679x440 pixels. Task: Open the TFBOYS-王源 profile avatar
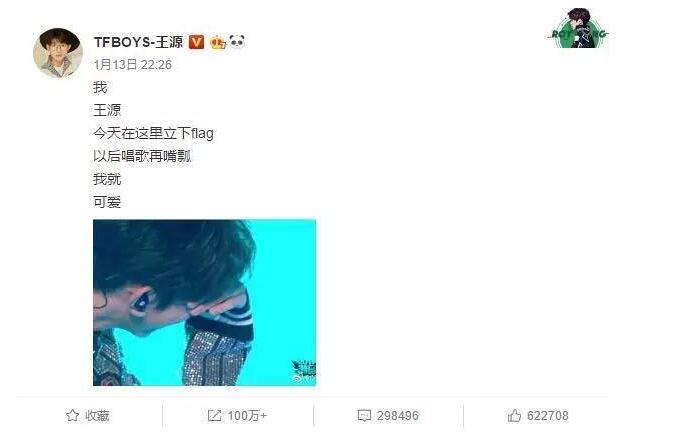pyautogui.click(x=58, y=53)
